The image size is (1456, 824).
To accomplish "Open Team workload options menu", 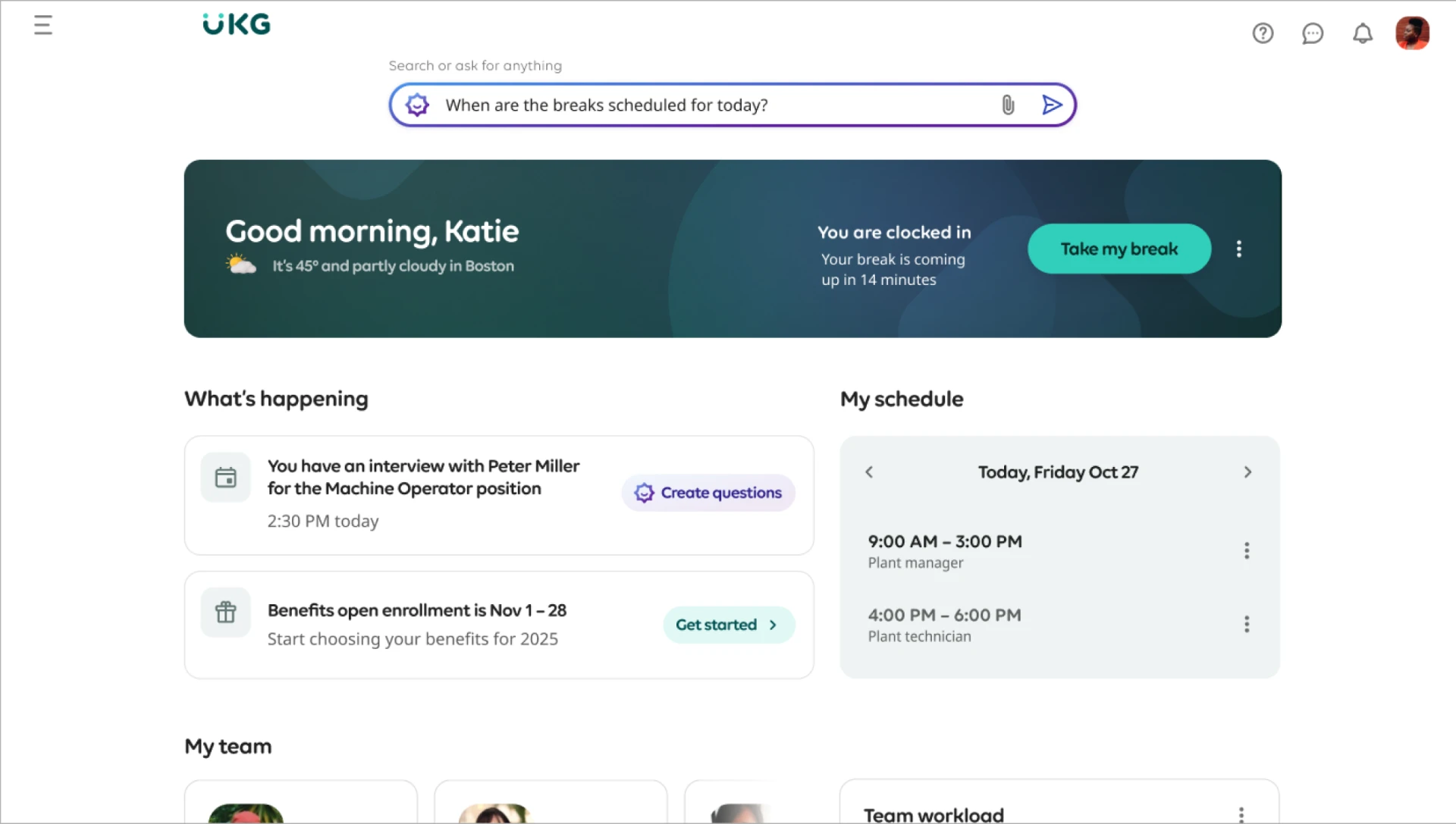I will [x=1241, y=814].
